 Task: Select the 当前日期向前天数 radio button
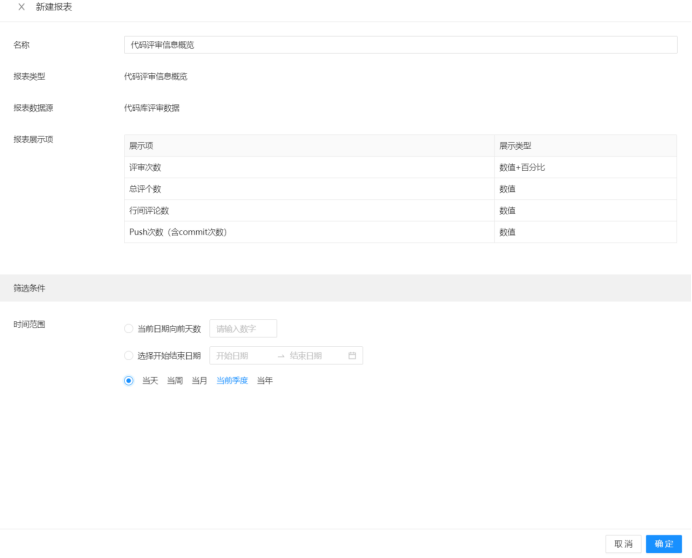(x=128, y=328)
